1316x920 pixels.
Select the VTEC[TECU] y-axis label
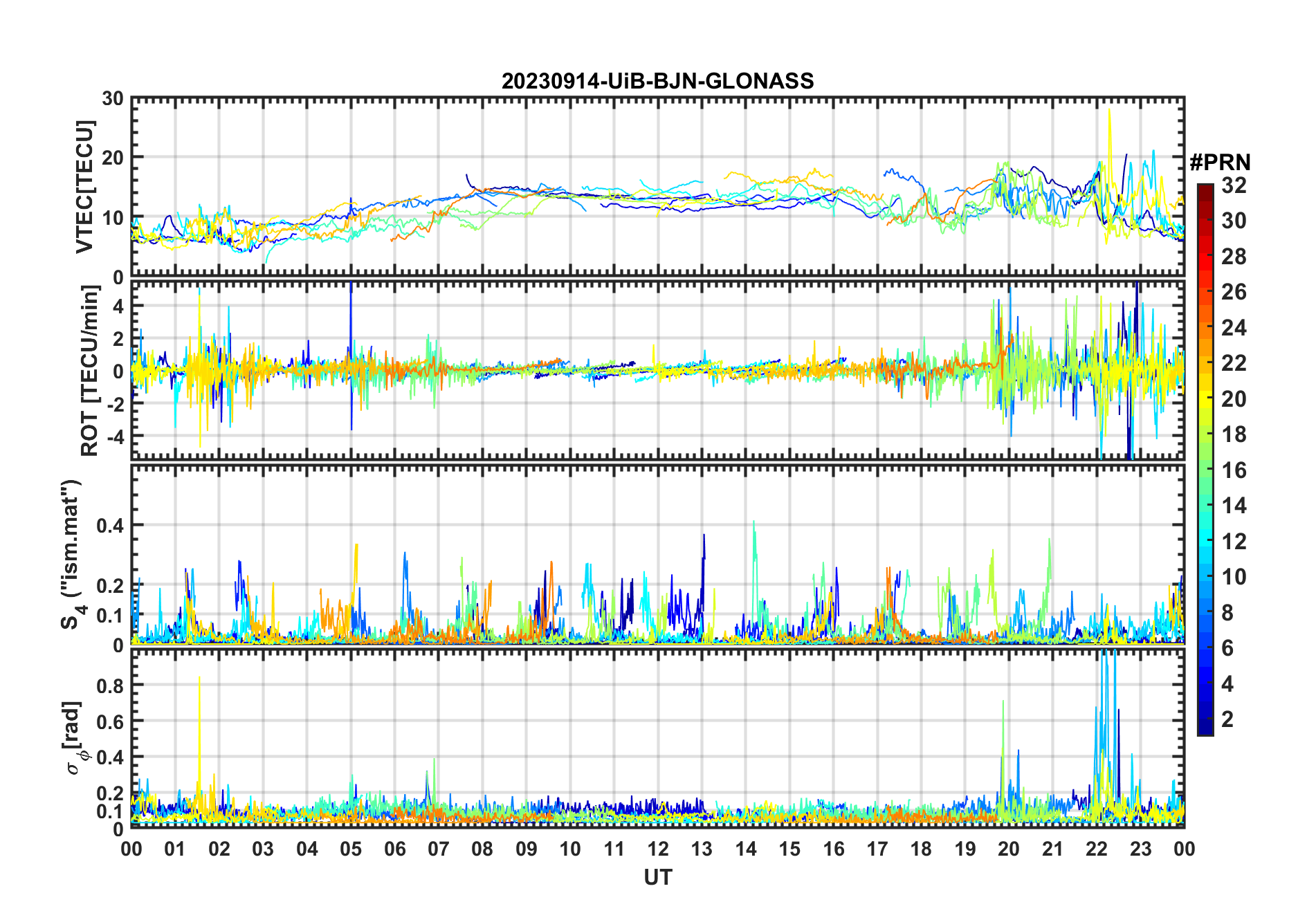point(84,187)
